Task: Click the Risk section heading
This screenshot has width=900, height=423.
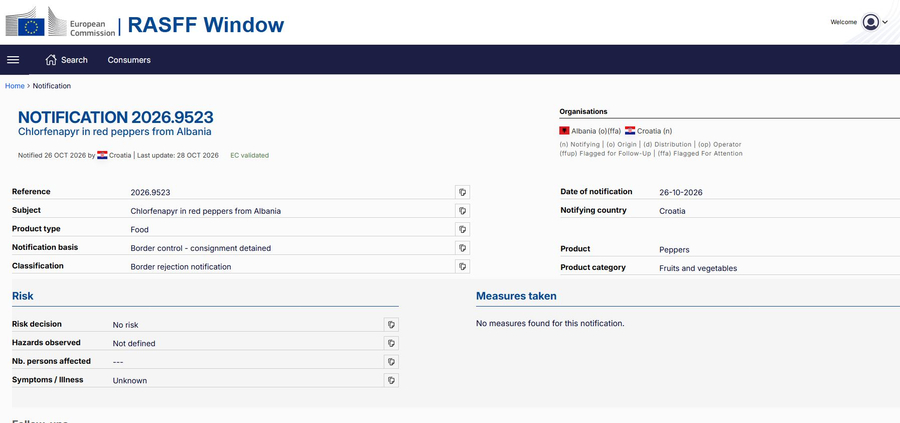Action: point(22,296)
